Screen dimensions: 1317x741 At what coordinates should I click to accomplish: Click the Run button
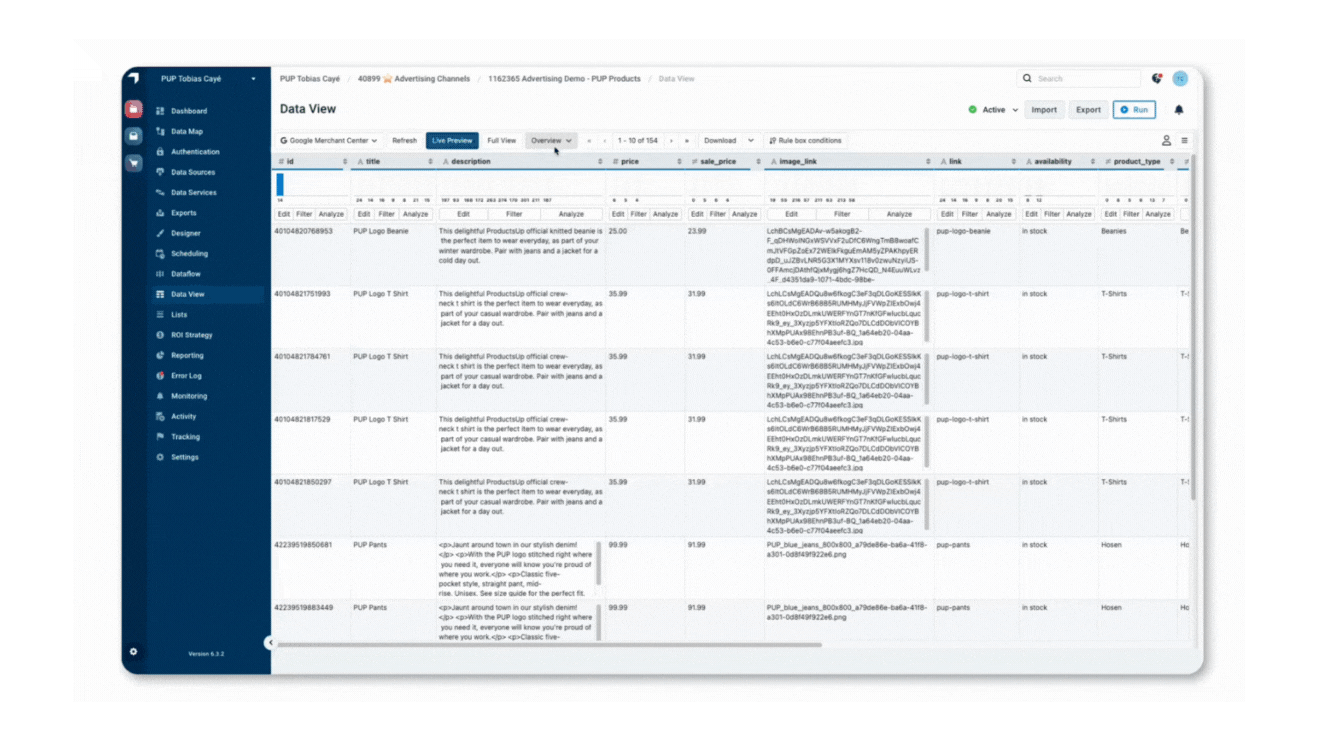(x=1134, y=110)
